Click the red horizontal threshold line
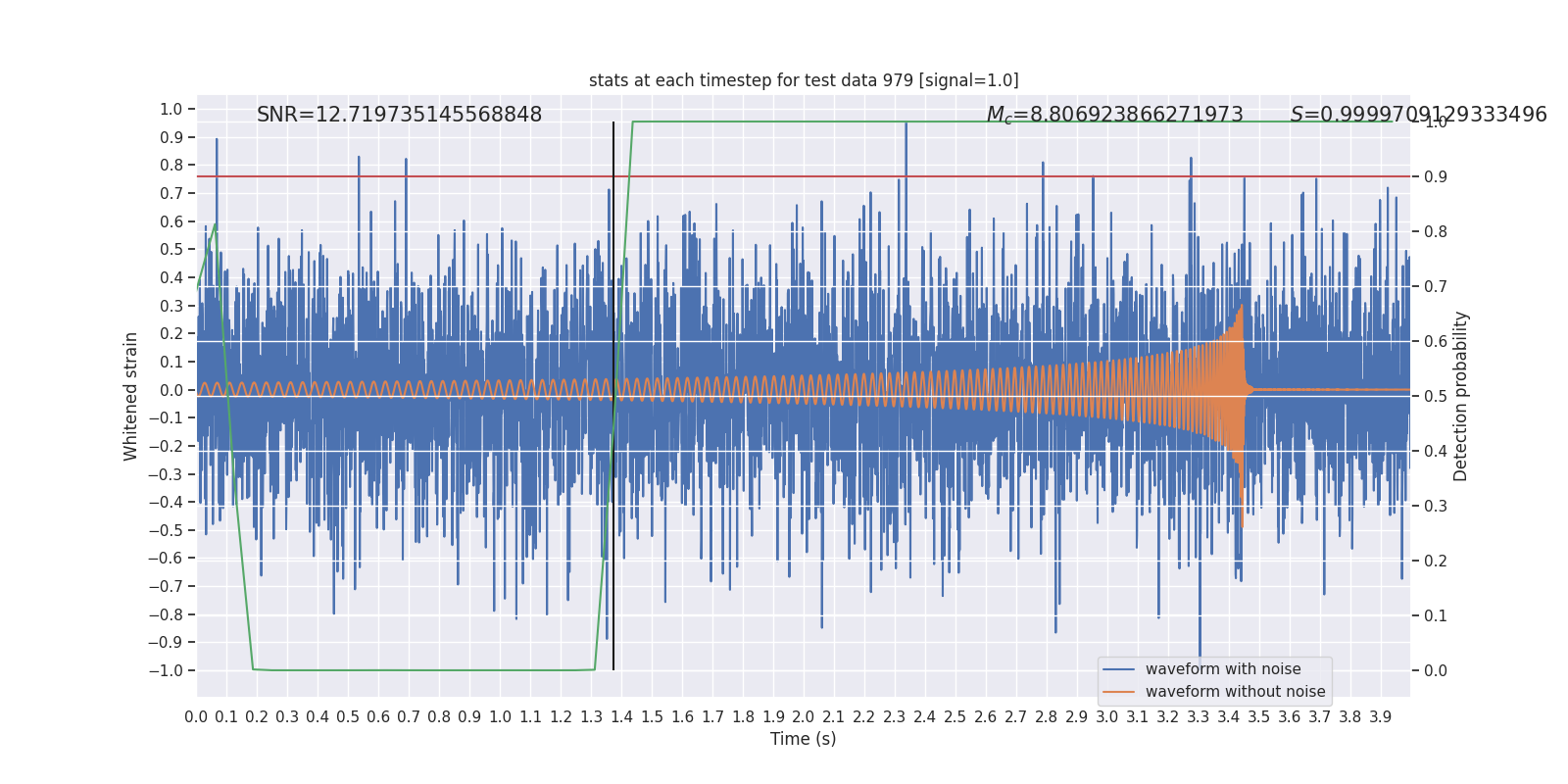The width and height of the screenshot is (1568, 784). (804, 176)
